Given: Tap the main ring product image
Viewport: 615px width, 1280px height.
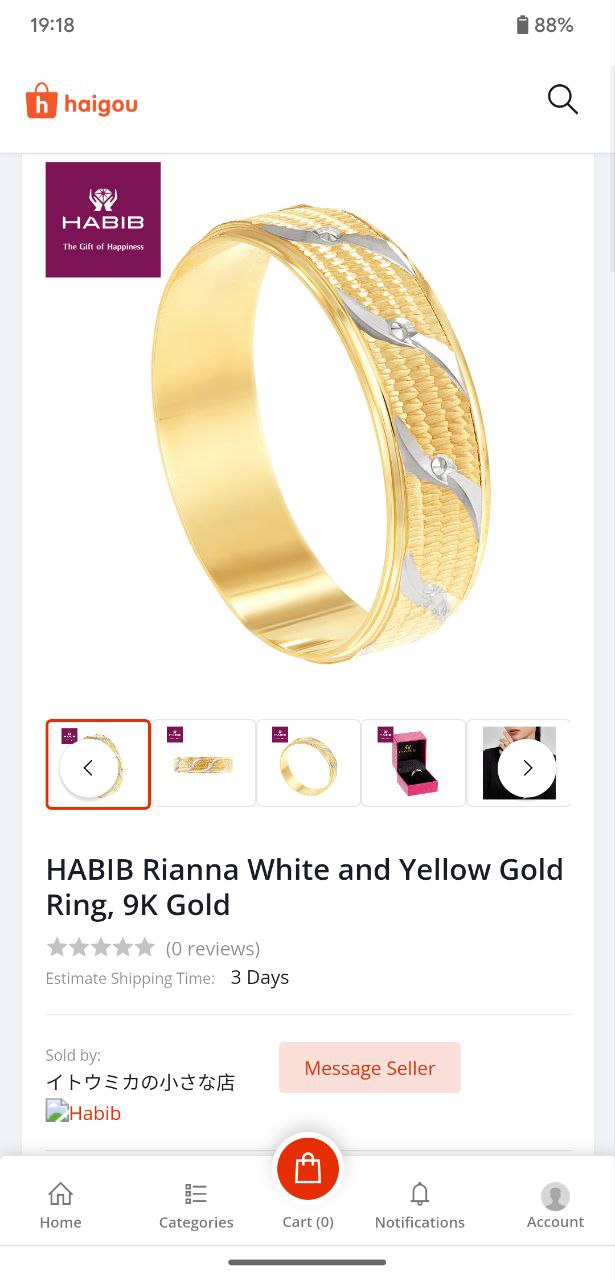Looking at the screenshot, I should 320,433.
